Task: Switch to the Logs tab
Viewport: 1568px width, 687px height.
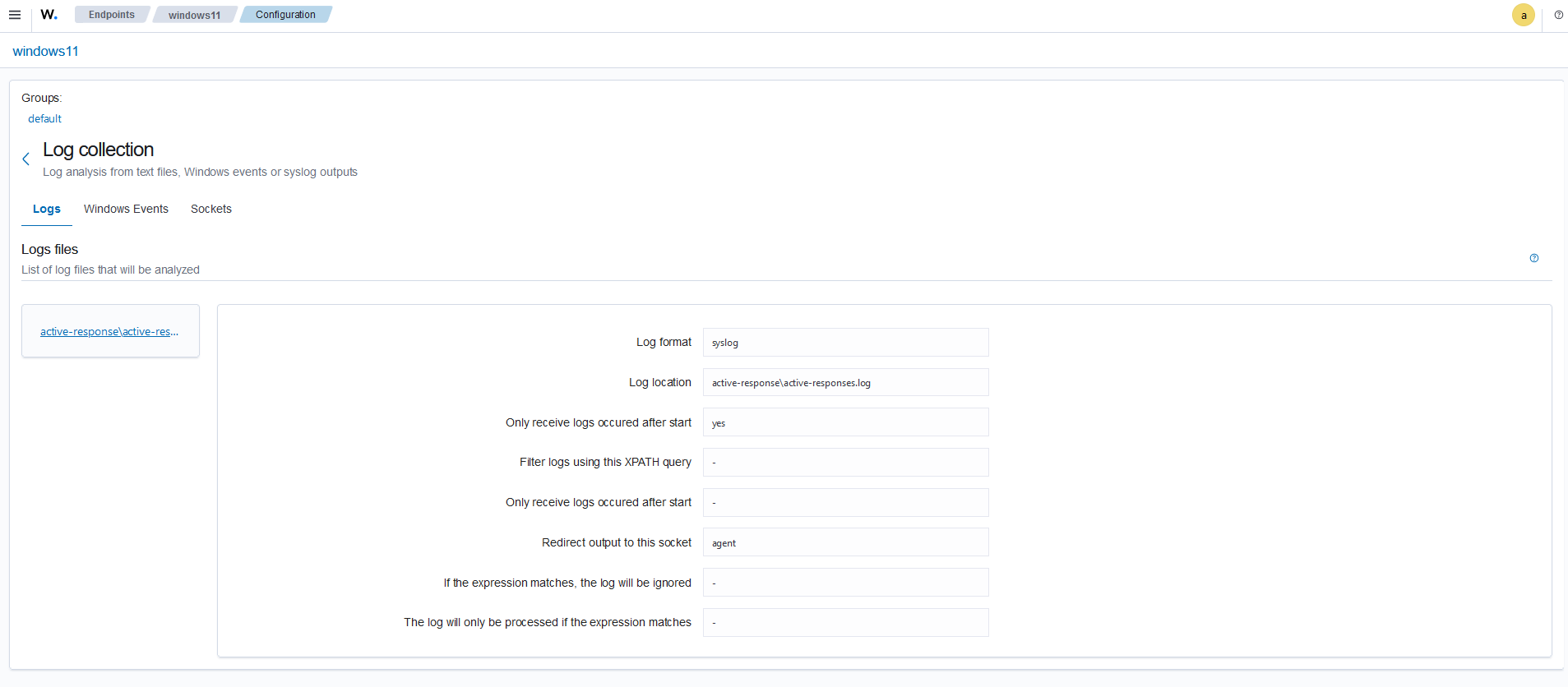Action: [x=47, y=209]
